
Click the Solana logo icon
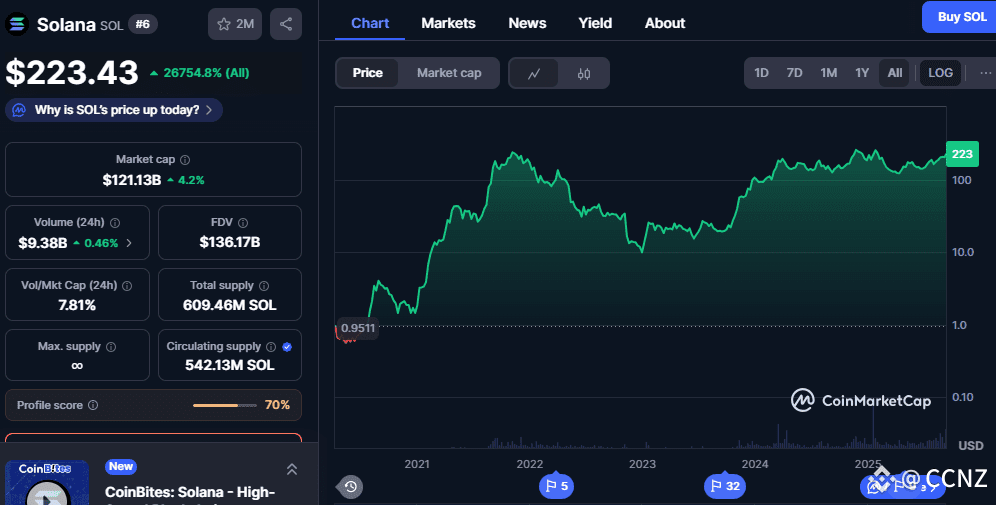[x=17, y=24]
